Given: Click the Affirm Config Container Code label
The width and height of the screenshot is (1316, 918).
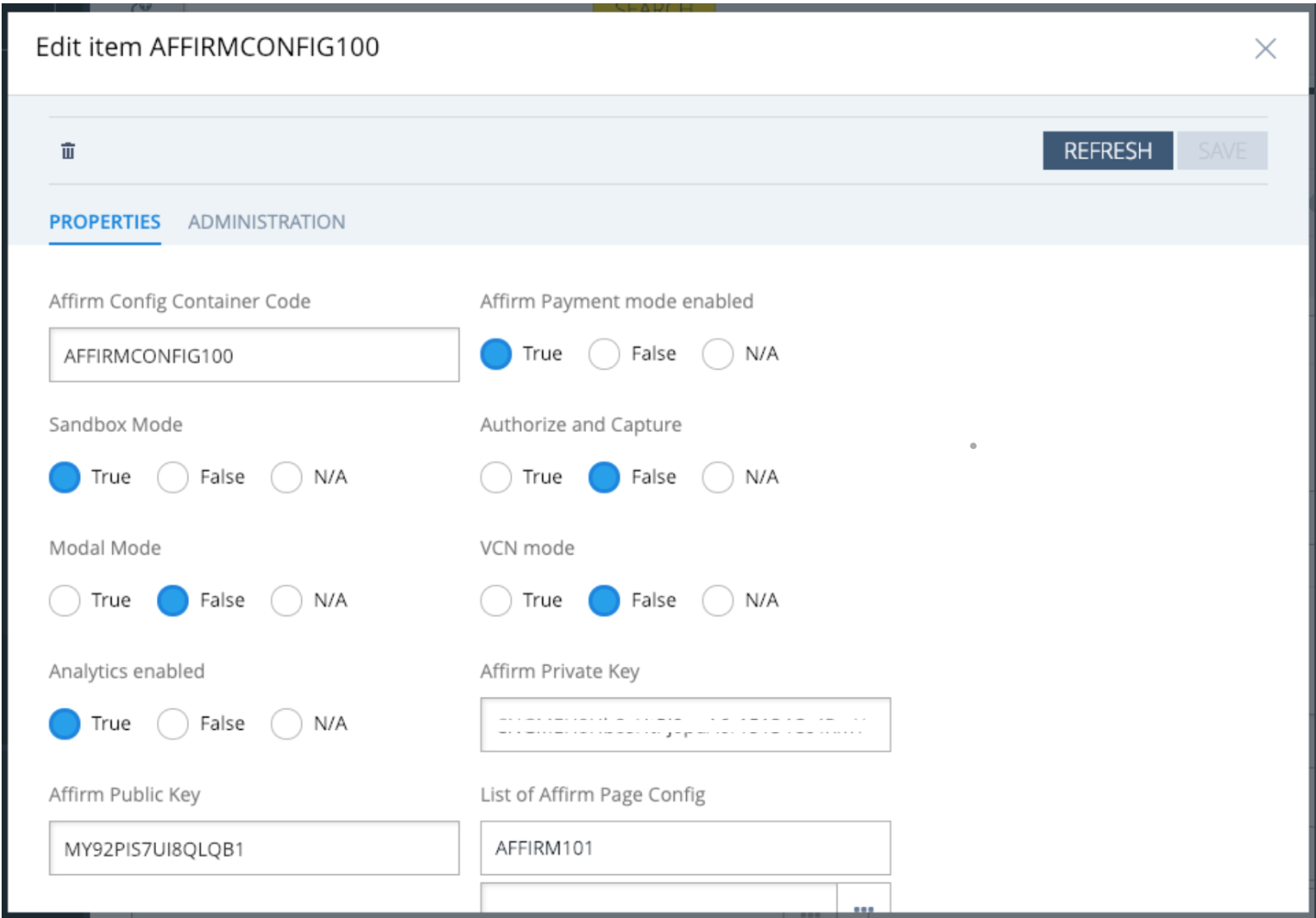Looking at the screenshot, I should click(180, 301).
